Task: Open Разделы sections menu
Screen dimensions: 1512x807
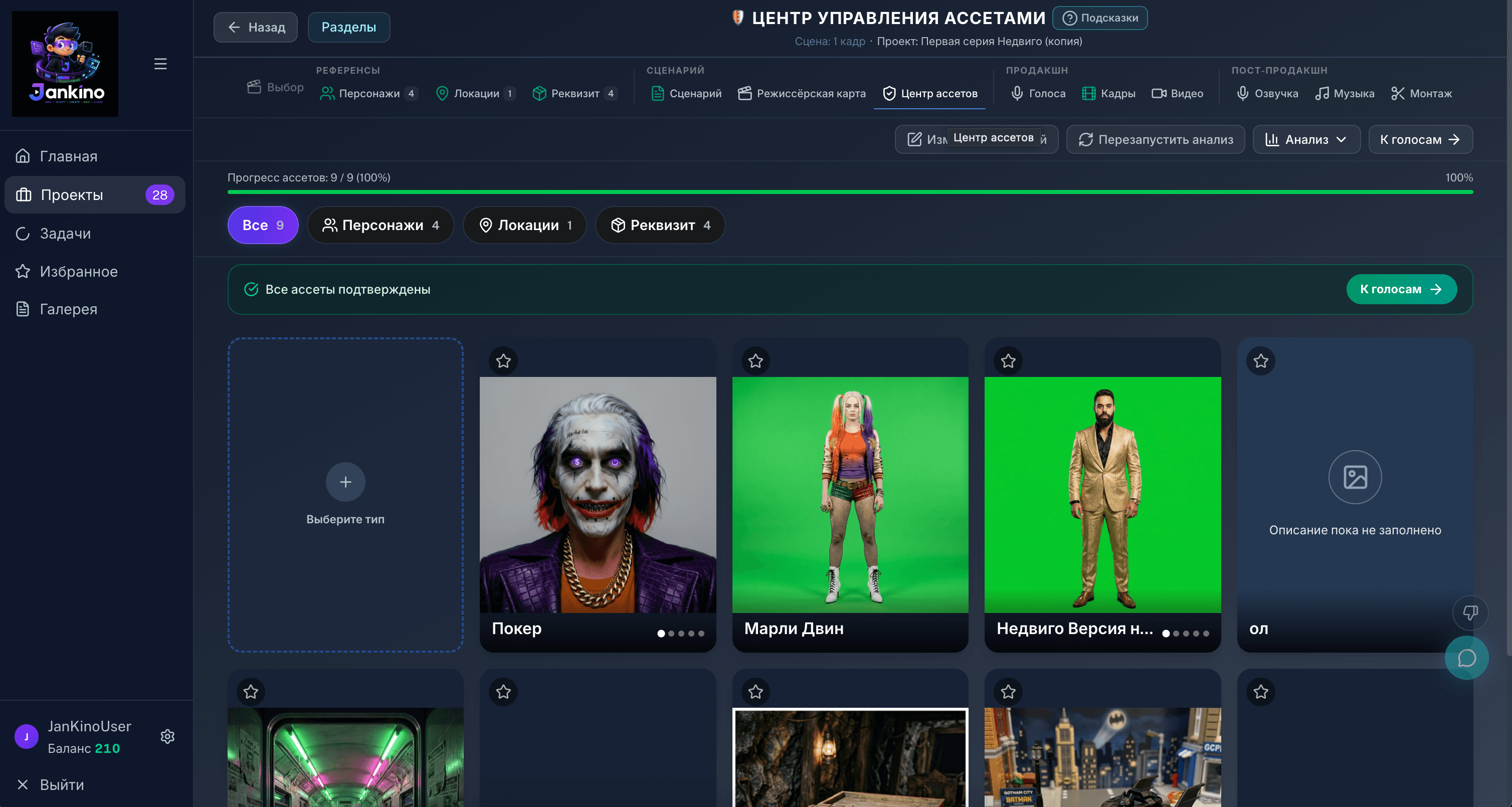Action: click(348, 27)
